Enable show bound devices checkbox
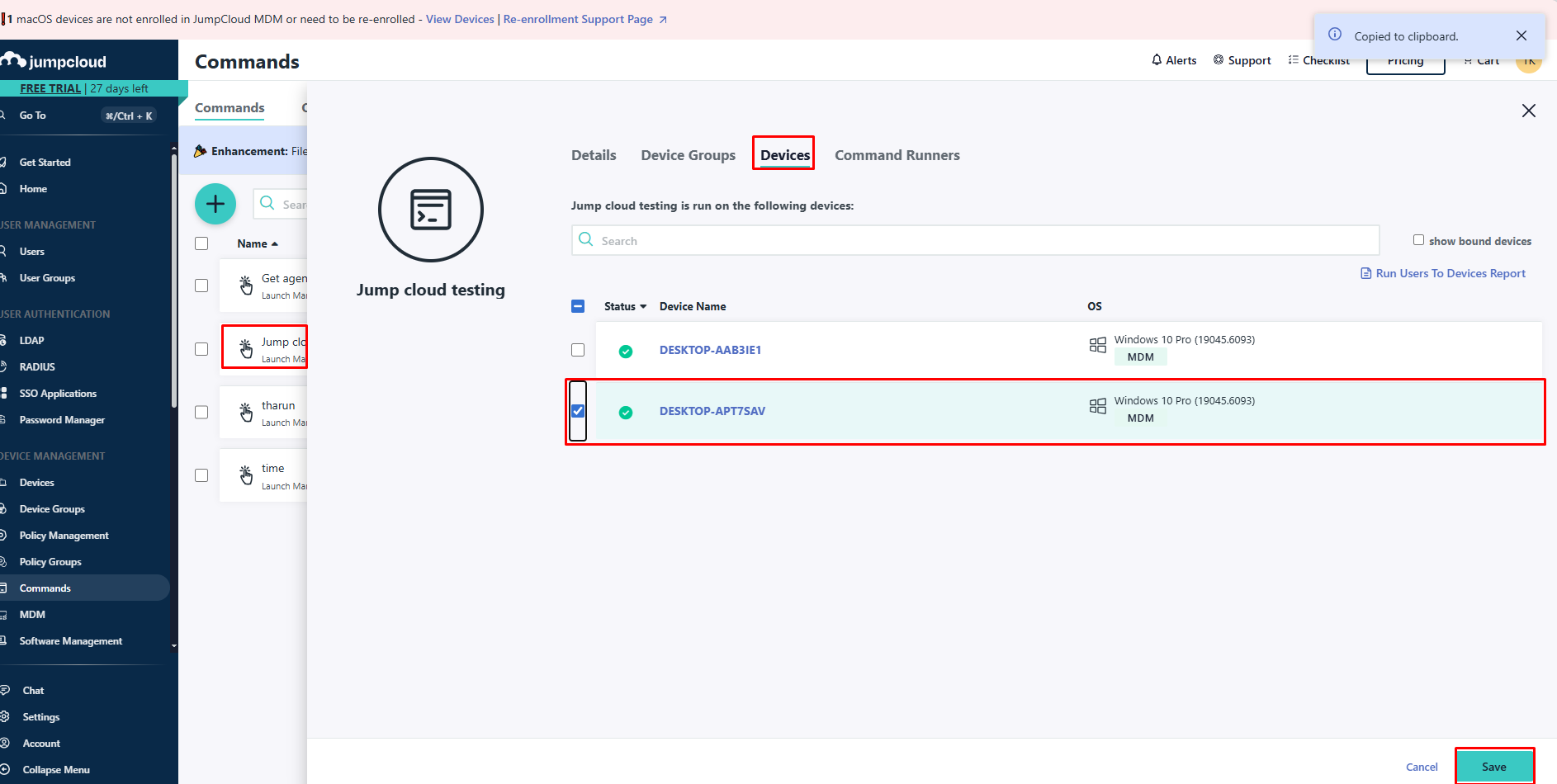The image size is (1557, 784). pyautogui.click(x=1418, y=240)
